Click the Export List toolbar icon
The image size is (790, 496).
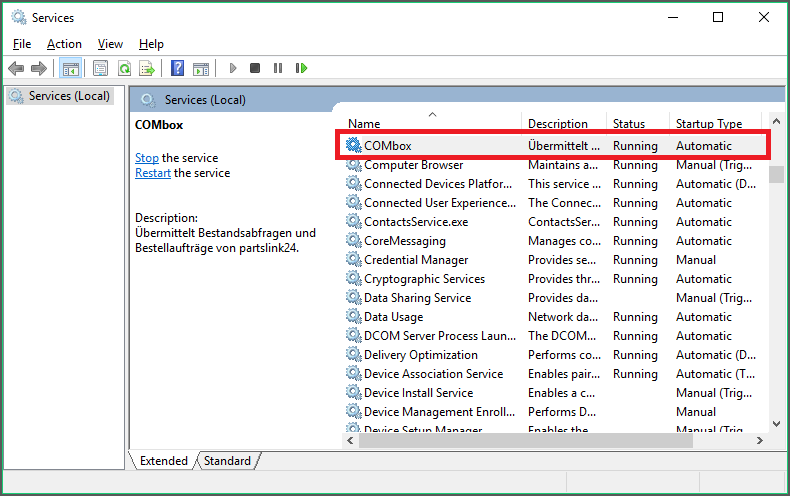(x=147, y=68)
